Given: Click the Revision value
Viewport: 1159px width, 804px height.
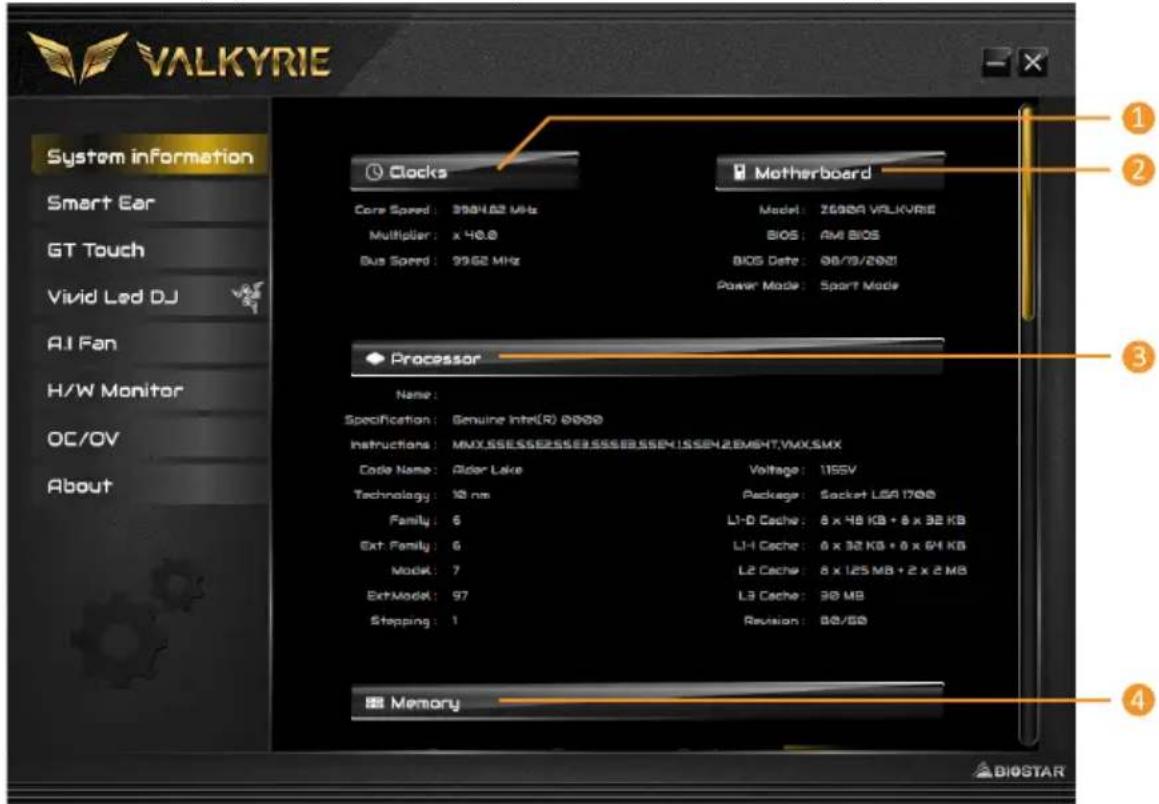Looking at the screenshot, I should pos(843,621).
